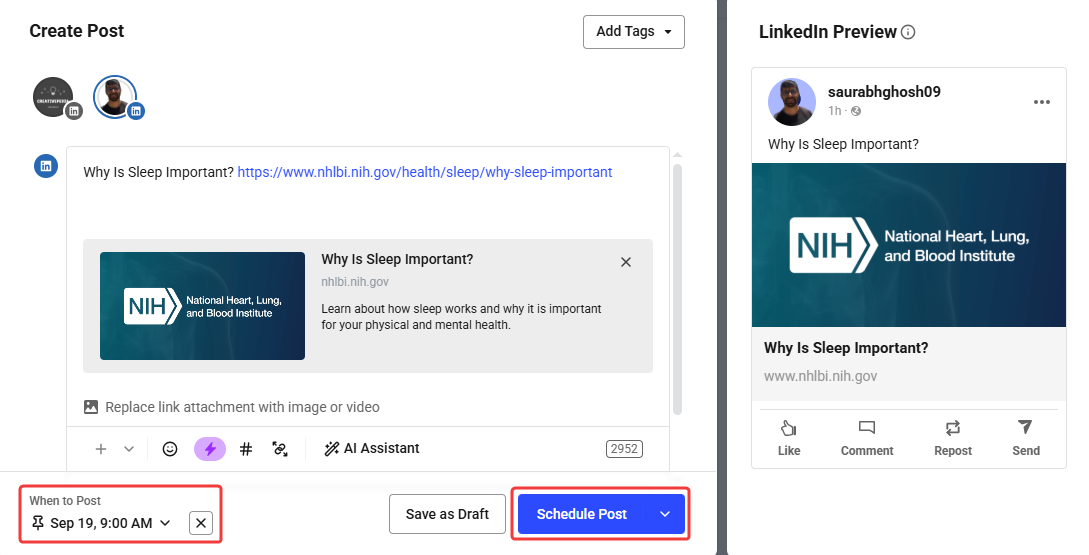Image resolution: width=1089 pixels, height=555 pixels.
Task: Click the plus icon in editor toolbar
Action: pos(101,449)
